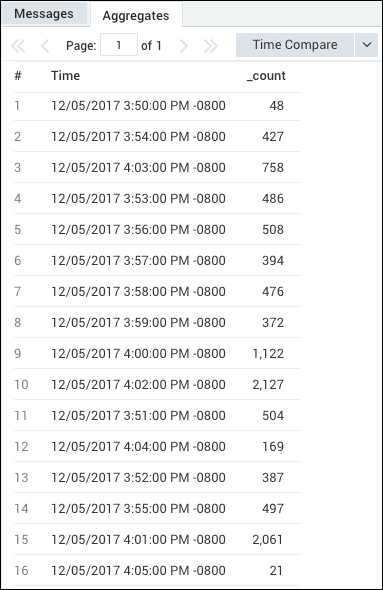Select the Aggregates tab

pyautogui.click(x=136, y=15)
